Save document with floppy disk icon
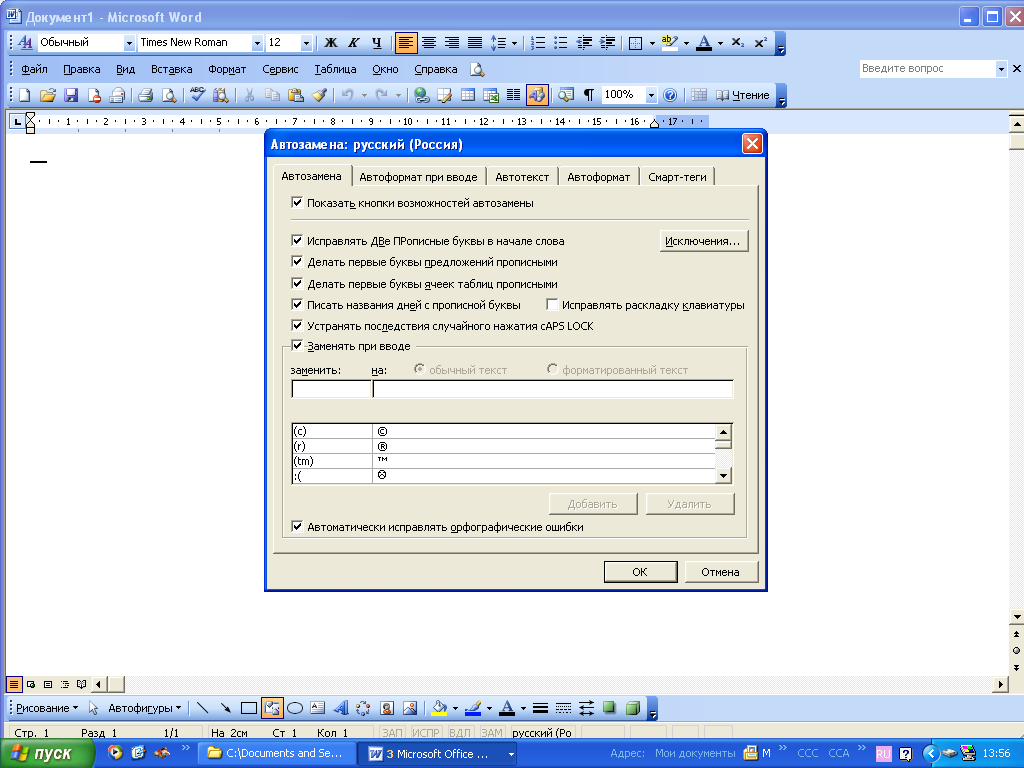The image size is (1024, 768). [71, 95]
